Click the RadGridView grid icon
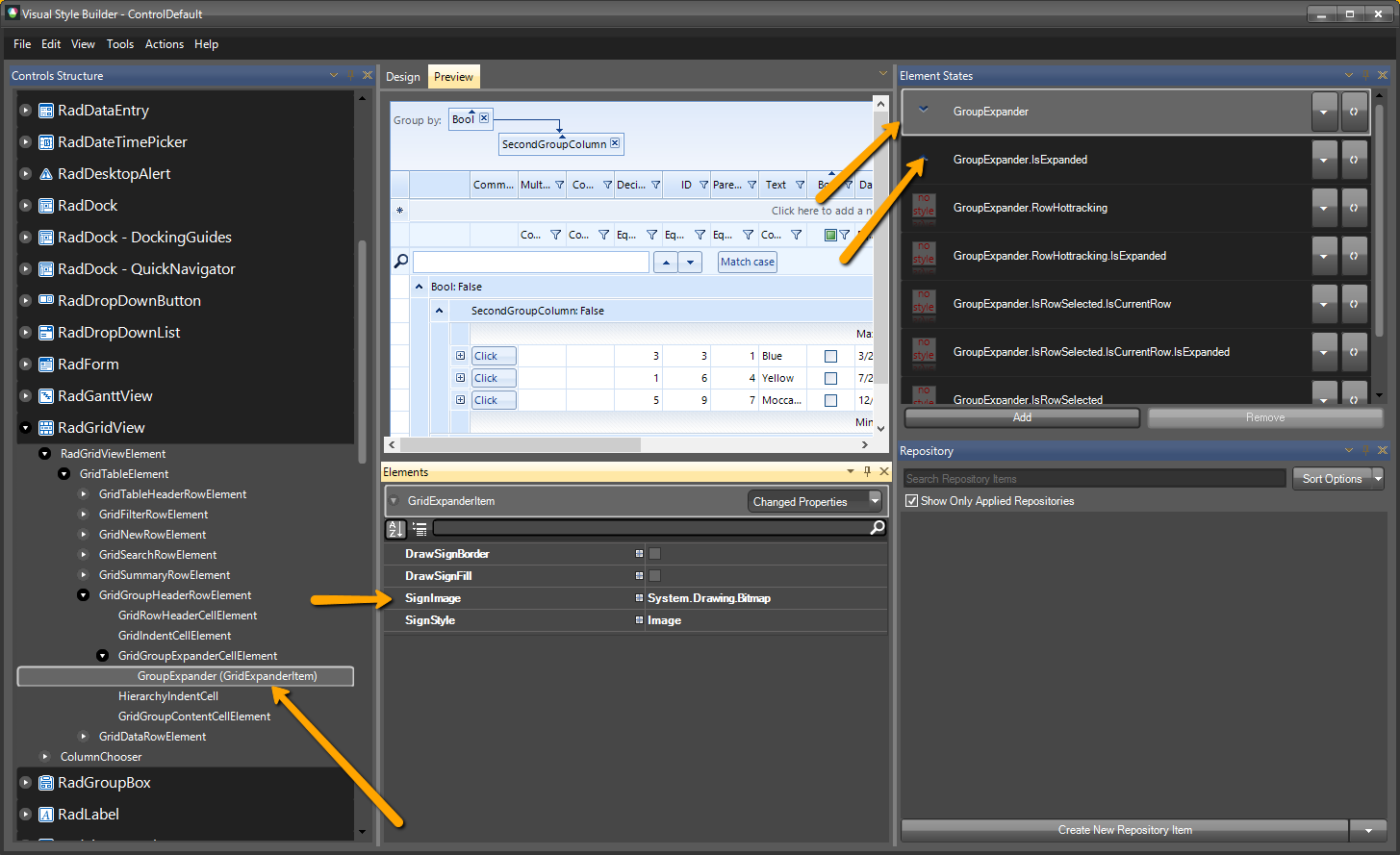This screenshot has height=855, width=1400. coord(46,428)
